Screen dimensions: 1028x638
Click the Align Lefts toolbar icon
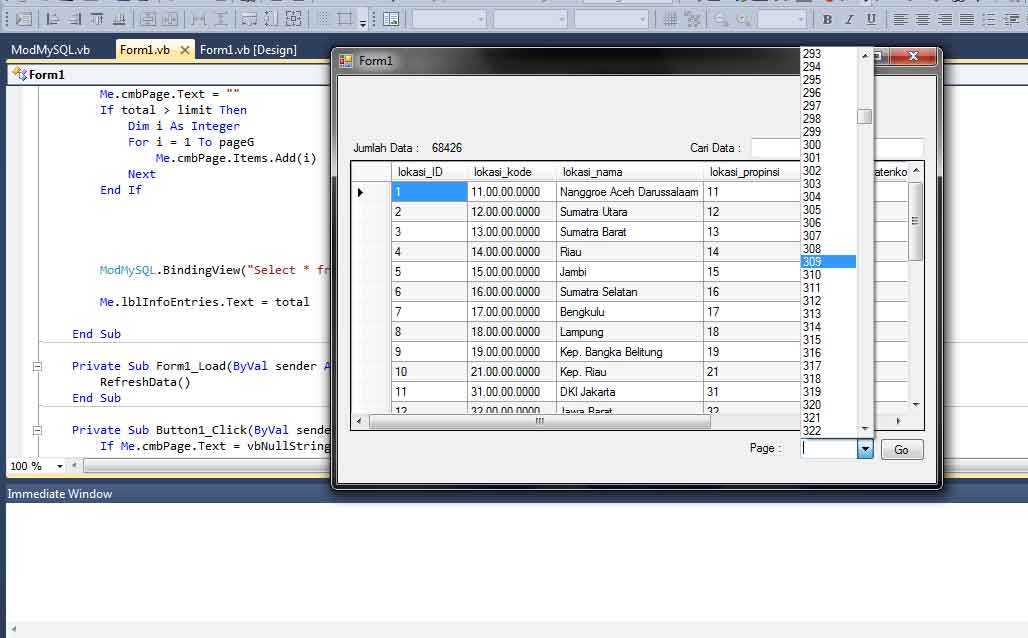(53, 17)
